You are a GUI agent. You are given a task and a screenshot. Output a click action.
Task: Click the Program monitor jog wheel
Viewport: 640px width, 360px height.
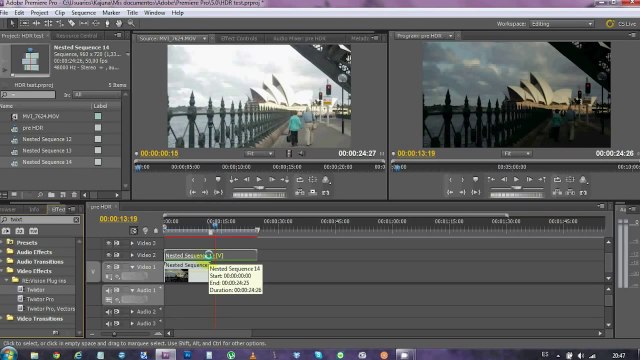click(x=516, y=195)
